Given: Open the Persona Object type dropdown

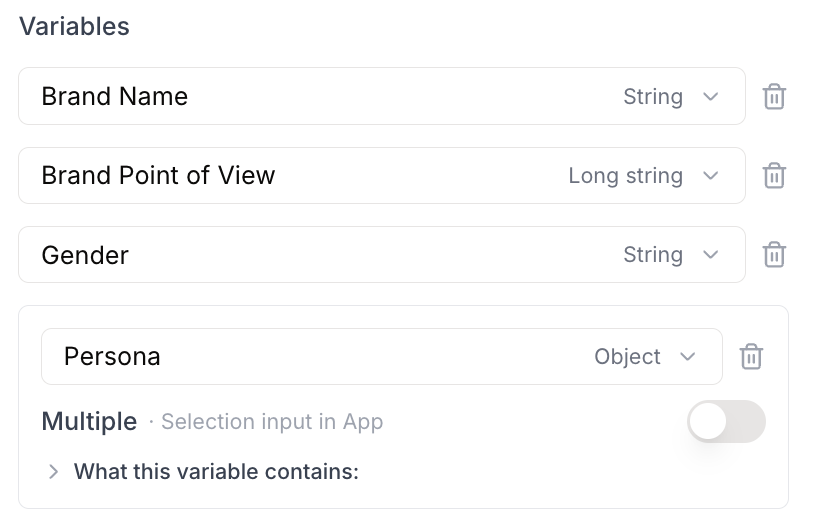Looking at the screenshot, I should 644,356.
